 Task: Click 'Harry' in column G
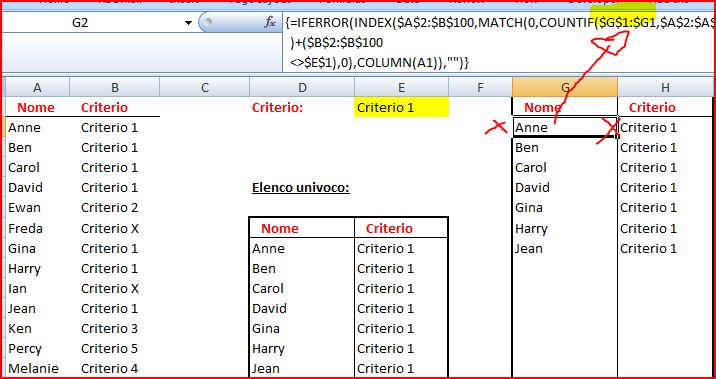point(532,228)
